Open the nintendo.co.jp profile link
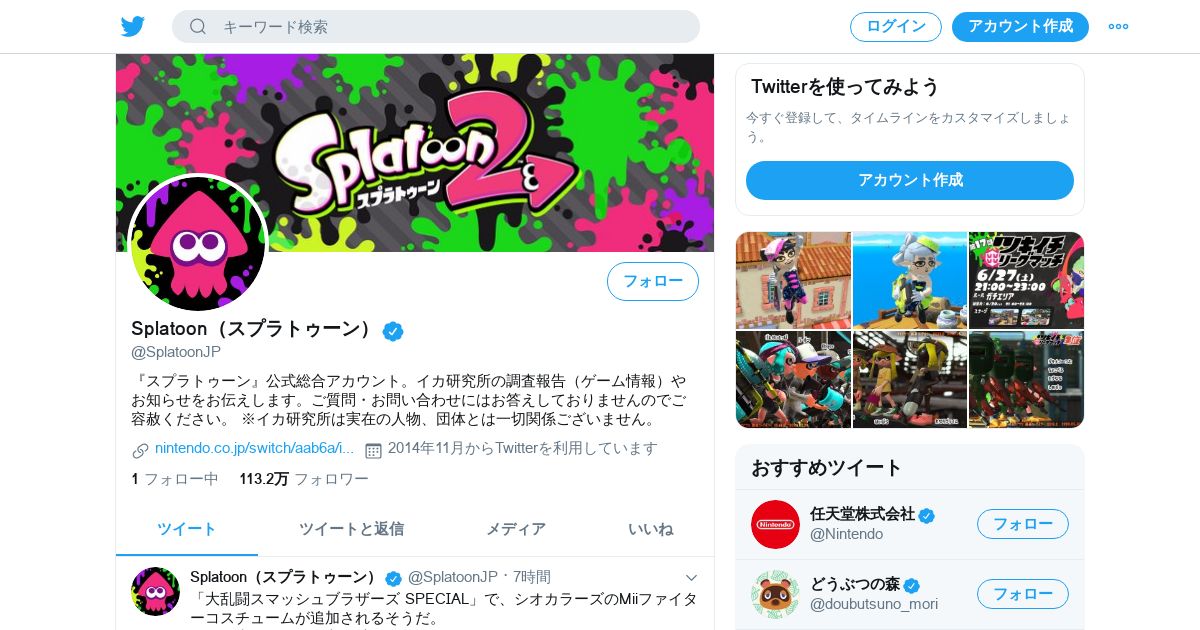Image resolution: width=1200 pixels, height=630 pixels. [254, 447]
